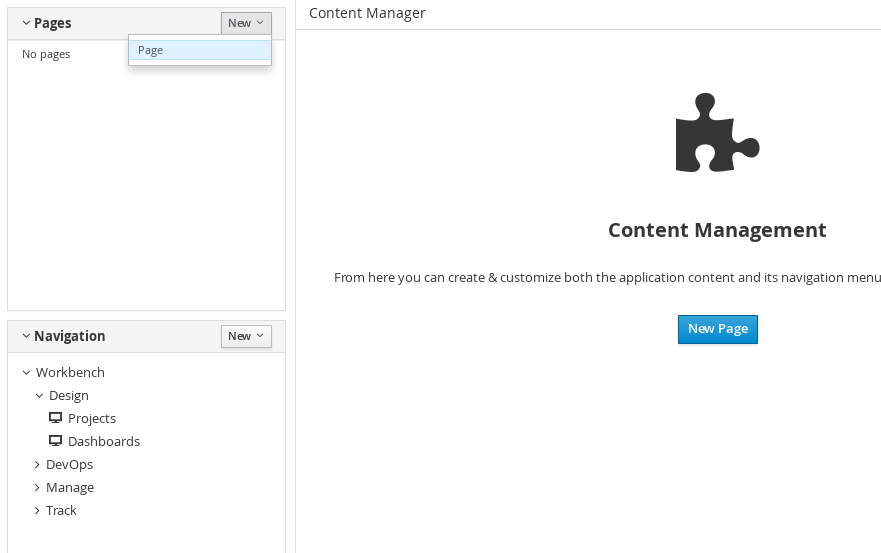This screenshot has width=881, height=553.
Task: Expand the Manage tree node arrow
Action: (x=37, y=488)
